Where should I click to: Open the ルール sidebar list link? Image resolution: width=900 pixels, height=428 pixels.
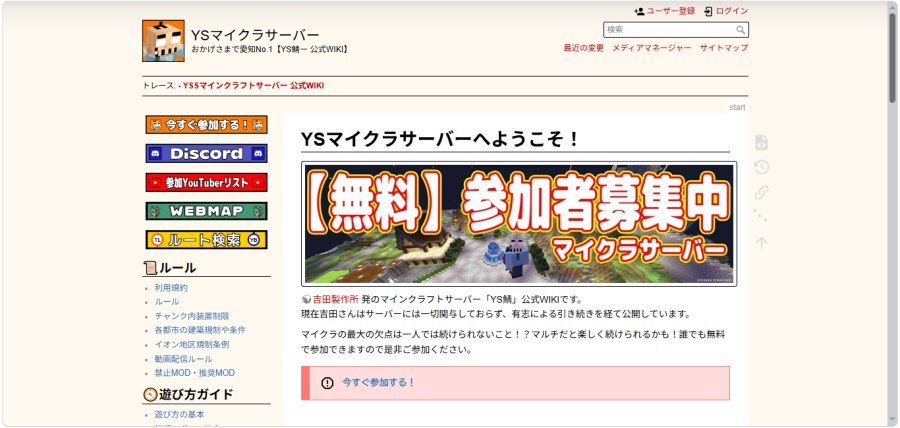[x=166, y=302]
